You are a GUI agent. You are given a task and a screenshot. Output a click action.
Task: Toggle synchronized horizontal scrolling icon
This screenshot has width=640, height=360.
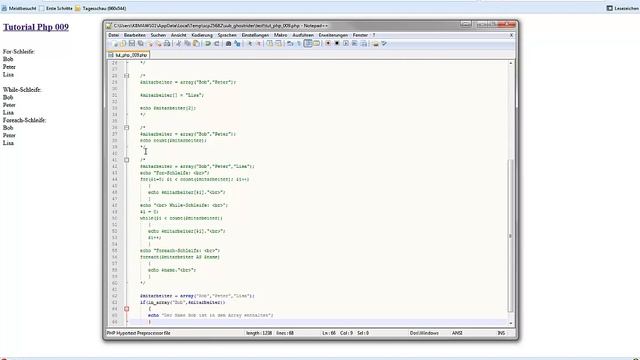278,44
